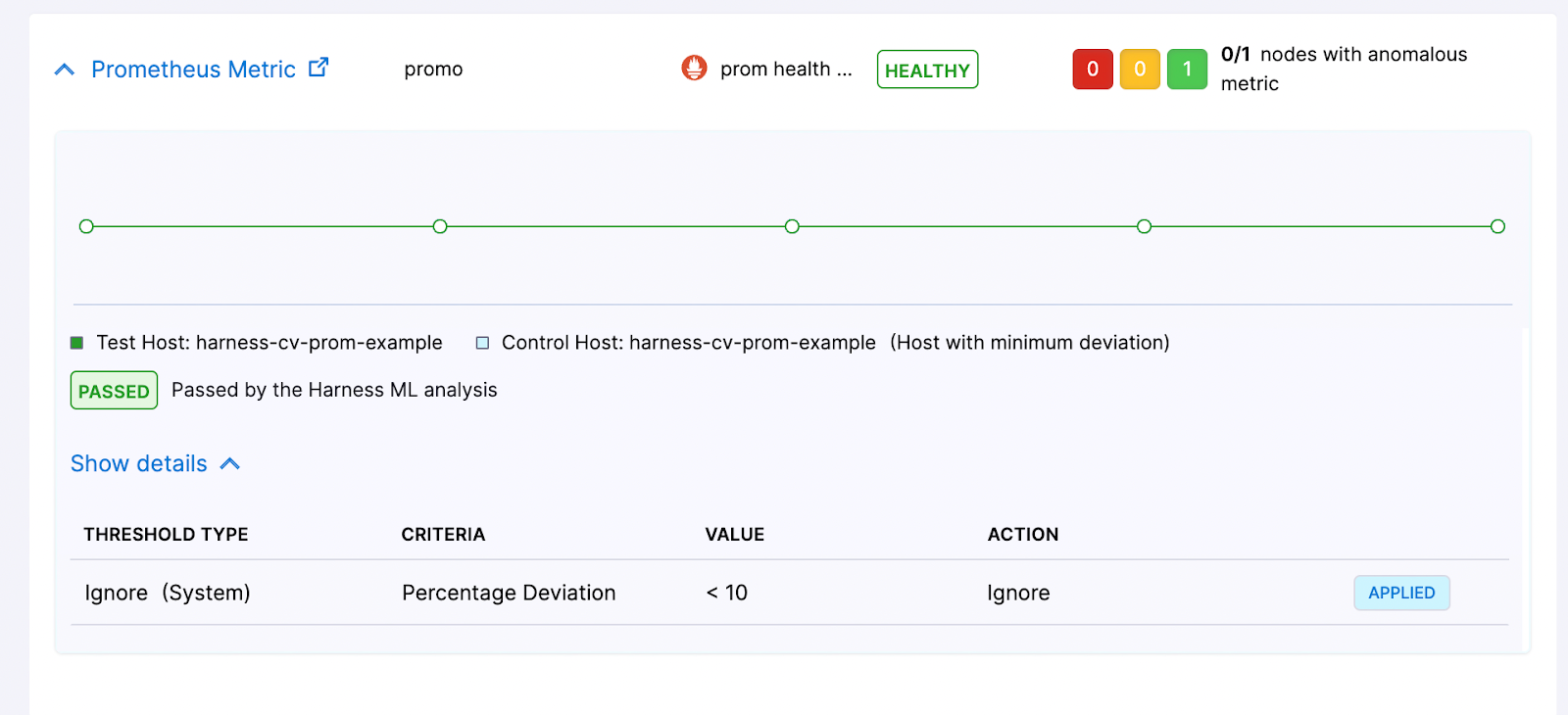Click the THRESHOLD TYPE column header
The width and height of the screenshot is (1568, 715).
point(166,535)
